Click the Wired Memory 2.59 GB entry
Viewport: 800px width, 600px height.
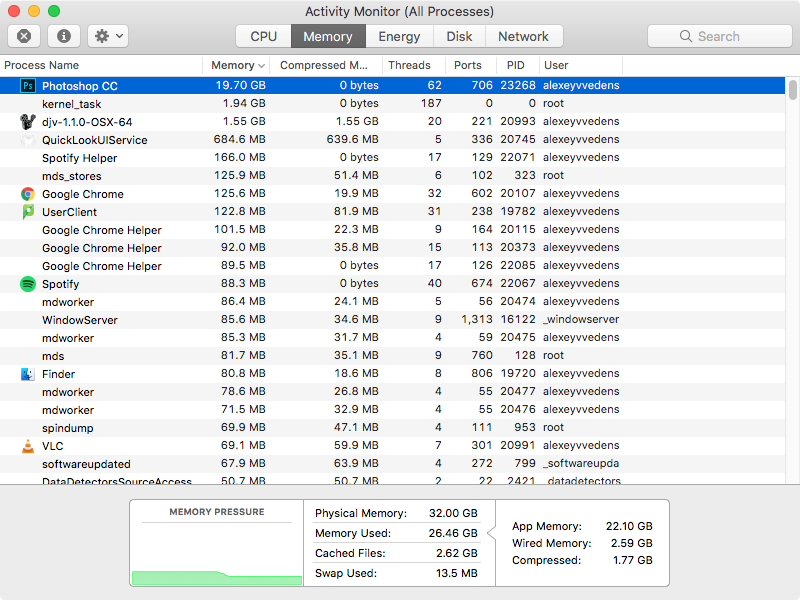click(x=582, y=543)
